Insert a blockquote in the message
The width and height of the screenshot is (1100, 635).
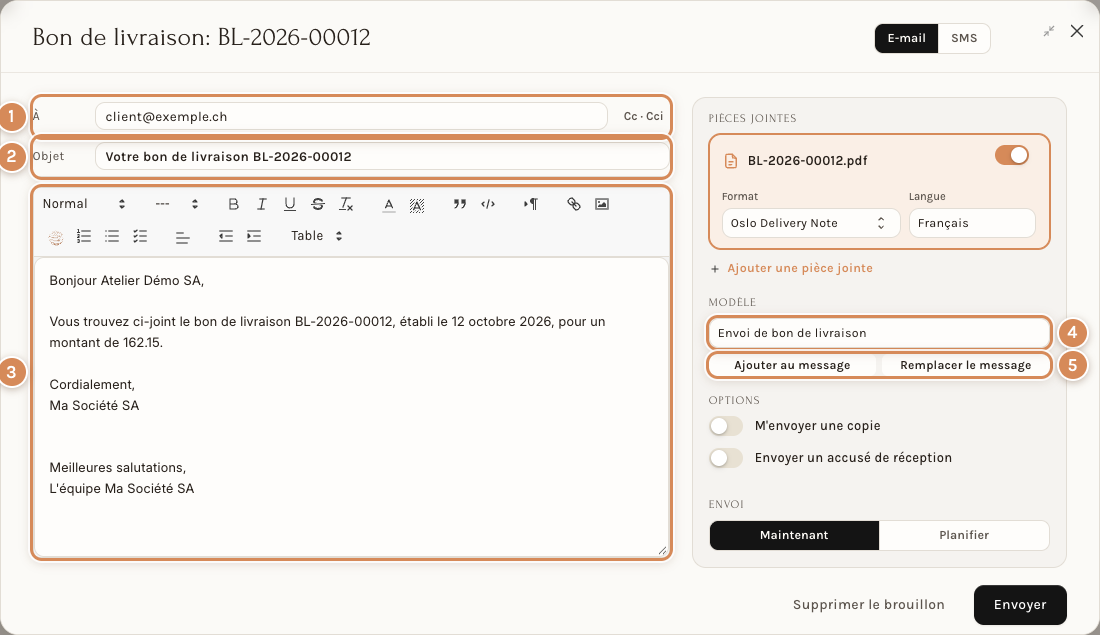pyautogui.click(x=460, y=204)
